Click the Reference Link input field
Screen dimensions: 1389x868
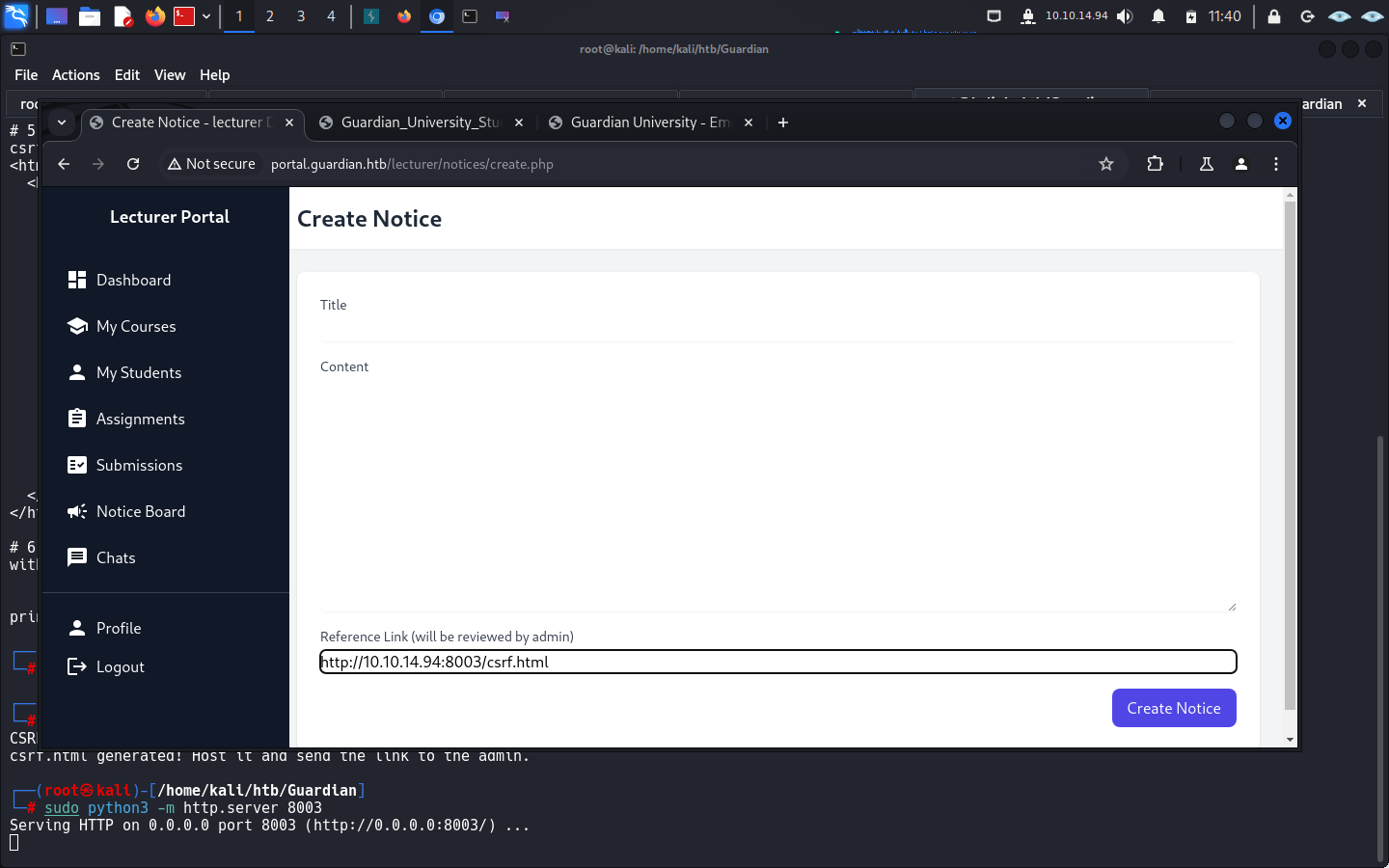point(777,662)
